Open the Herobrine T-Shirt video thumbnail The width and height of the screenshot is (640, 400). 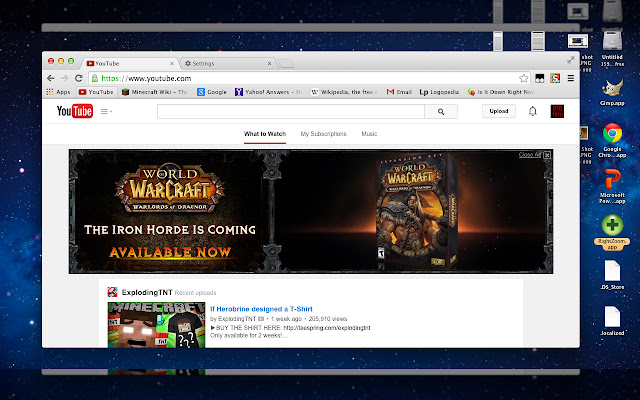click(156, 325)
